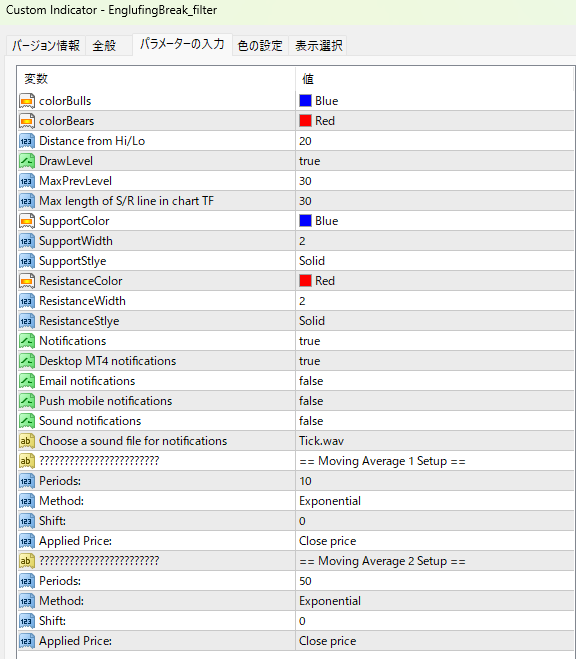Switch to the 色の設定 tab
The width and height of the screenshot is (576, 659).
point(260,45)
